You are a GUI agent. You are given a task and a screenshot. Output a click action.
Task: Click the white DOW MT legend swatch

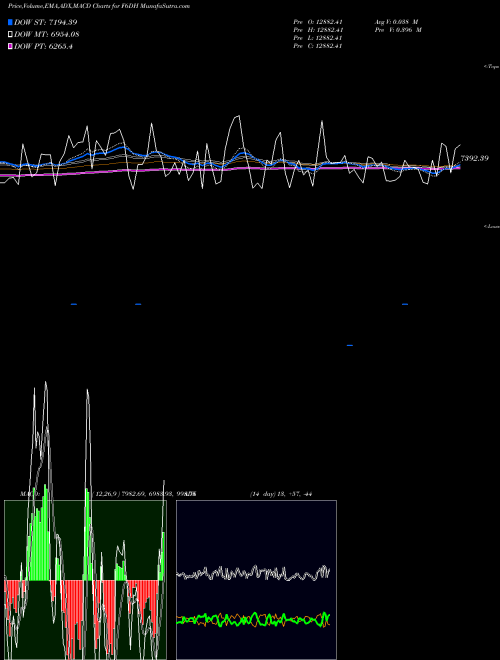[10, 35]
